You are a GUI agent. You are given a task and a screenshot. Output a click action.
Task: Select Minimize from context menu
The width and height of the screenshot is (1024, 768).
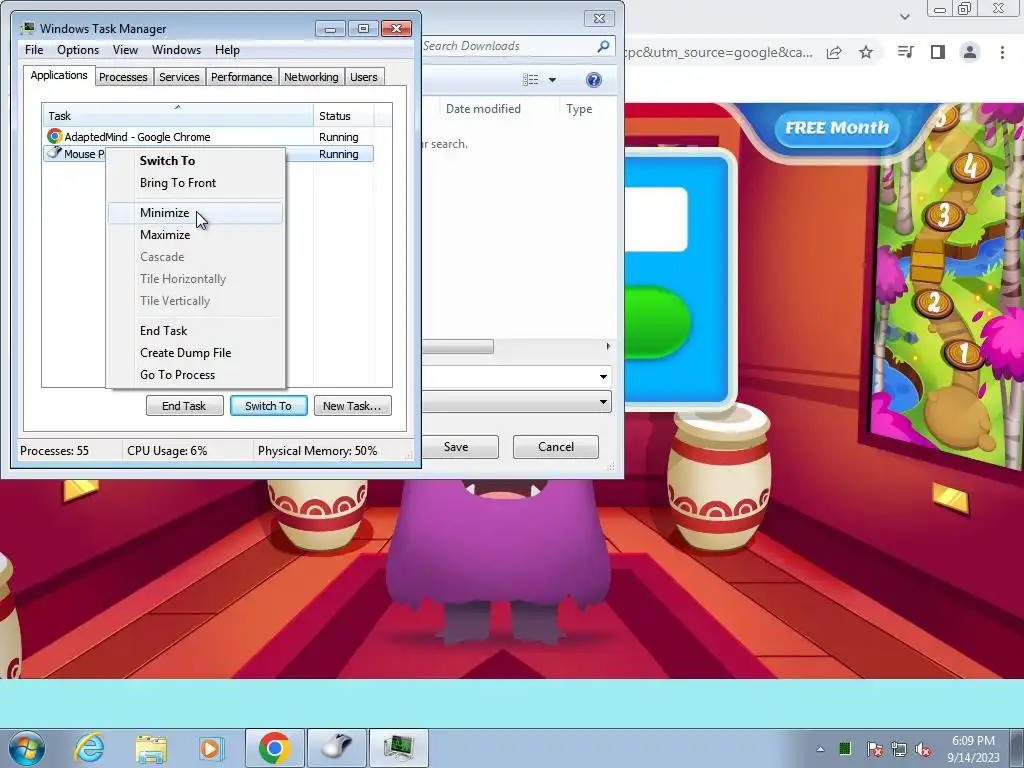click(195, 213)
